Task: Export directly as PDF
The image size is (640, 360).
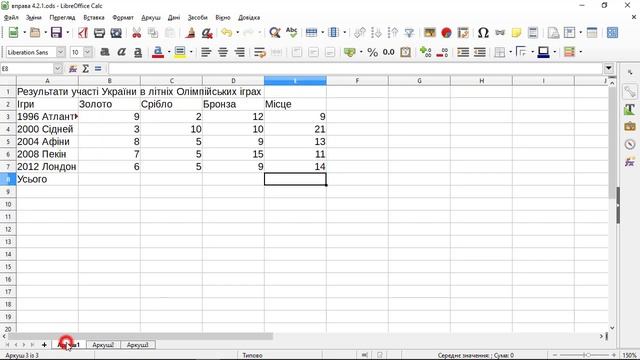Action: coord(83,33)
